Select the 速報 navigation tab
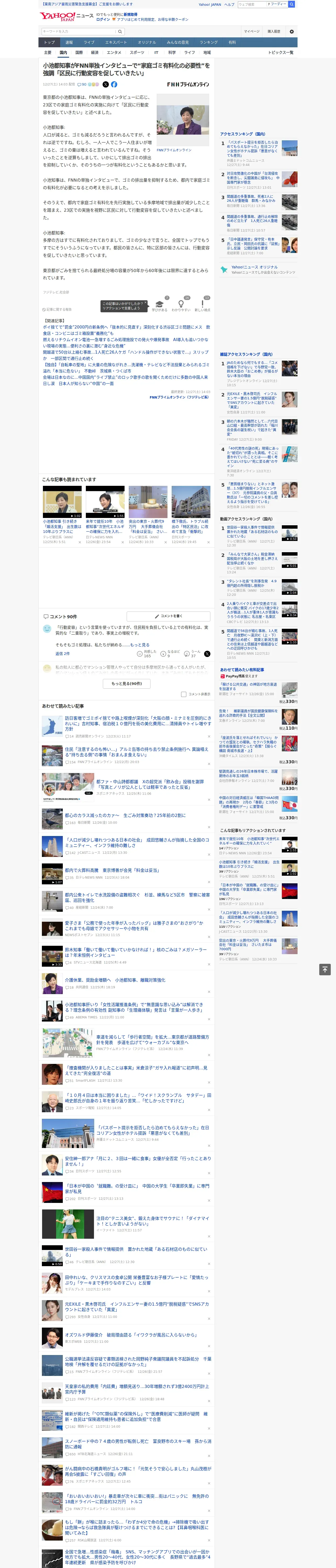The width and height of the screenshot is (336, 1568). click(69, 43)
